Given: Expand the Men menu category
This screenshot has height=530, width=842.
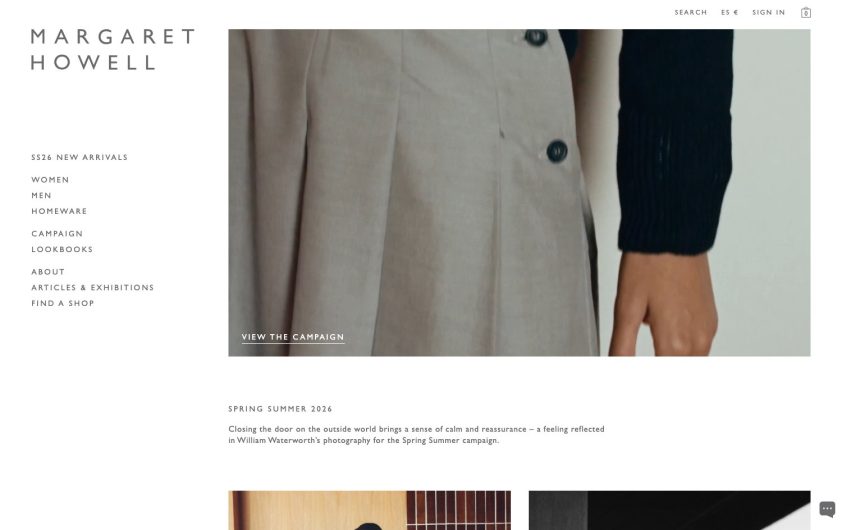Looking at the screenshot, I should [x=41, y=195].
